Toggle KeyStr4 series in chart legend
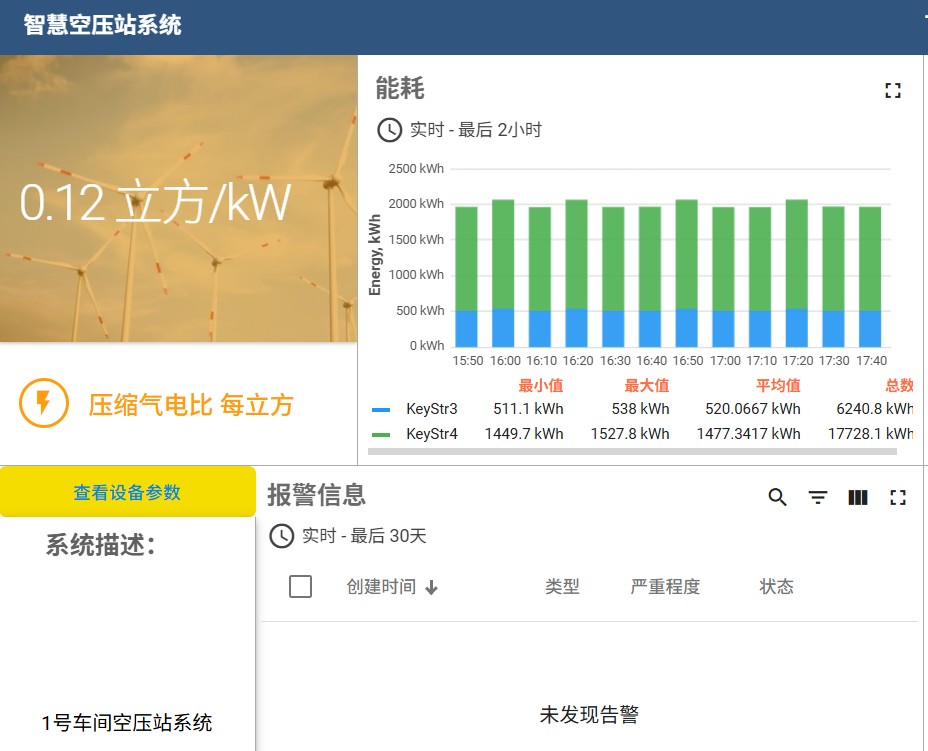The height and width of the screenshot is (751, 928). pyautogui.click(x=431, y=434)
